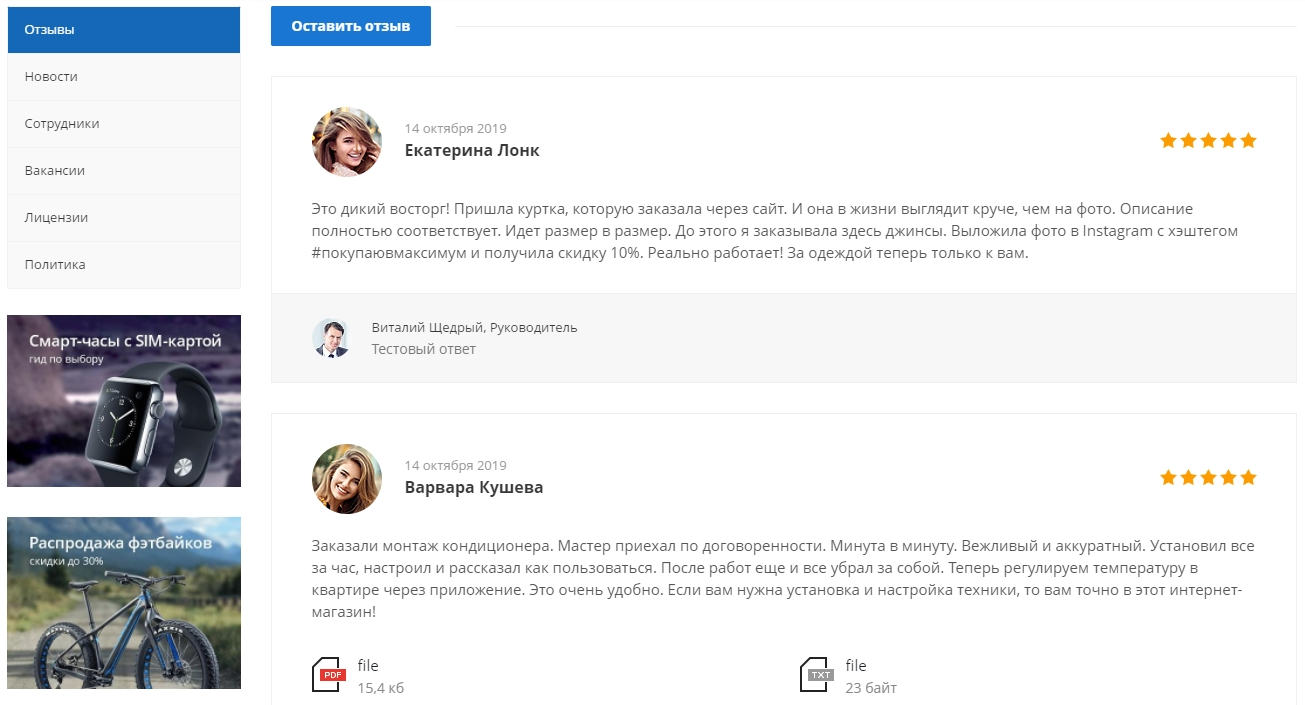Open the Смарт-часы с SIM-картой banner

pos(124,401)
